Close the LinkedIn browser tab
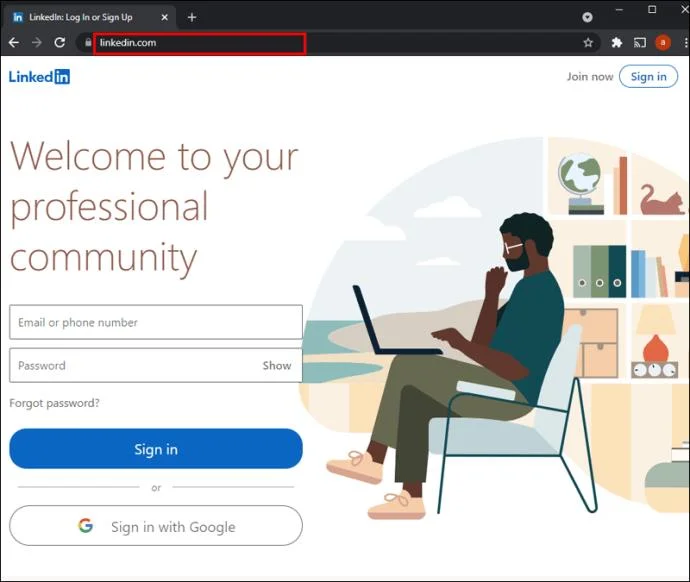Image resolution: width=690 pixels, height=582 pixels. click(165, 17)
